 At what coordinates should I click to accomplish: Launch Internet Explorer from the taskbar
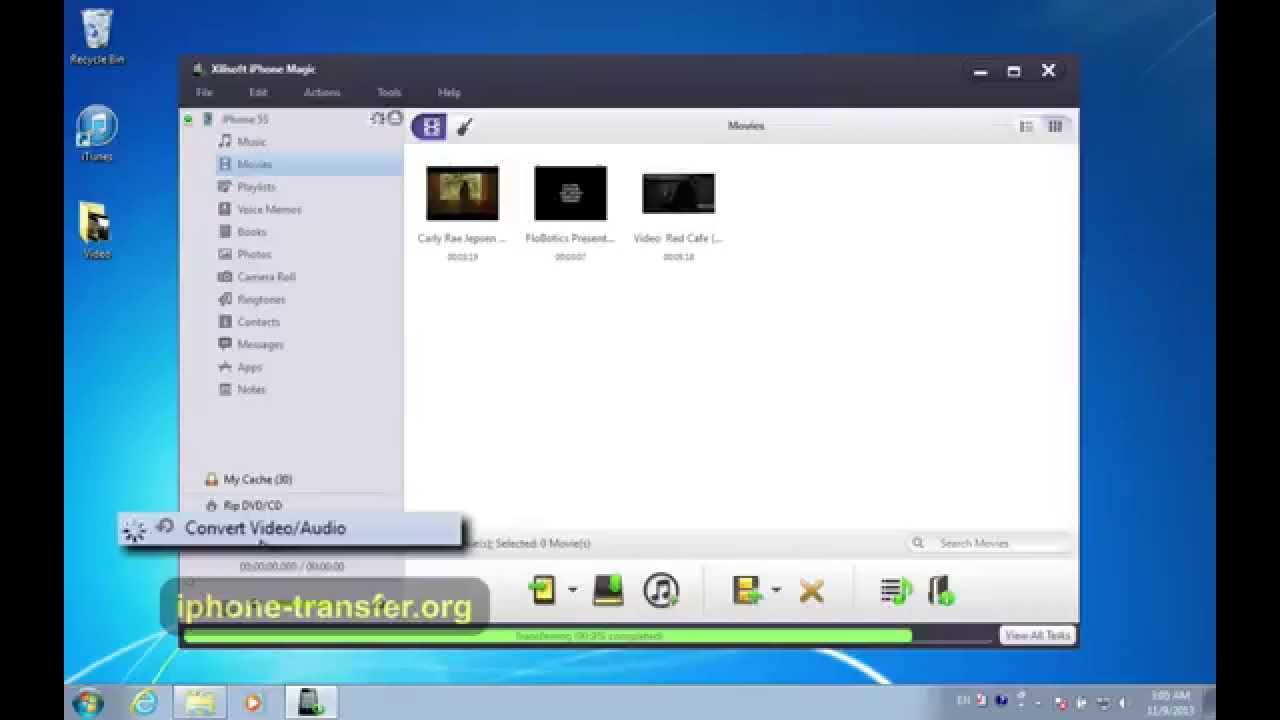(145, 703)
